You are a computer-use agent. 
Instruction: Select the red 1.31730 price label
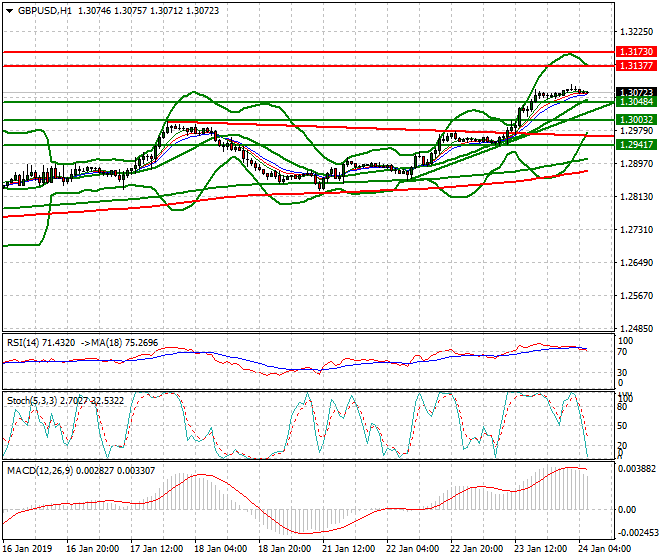[636, 51]
